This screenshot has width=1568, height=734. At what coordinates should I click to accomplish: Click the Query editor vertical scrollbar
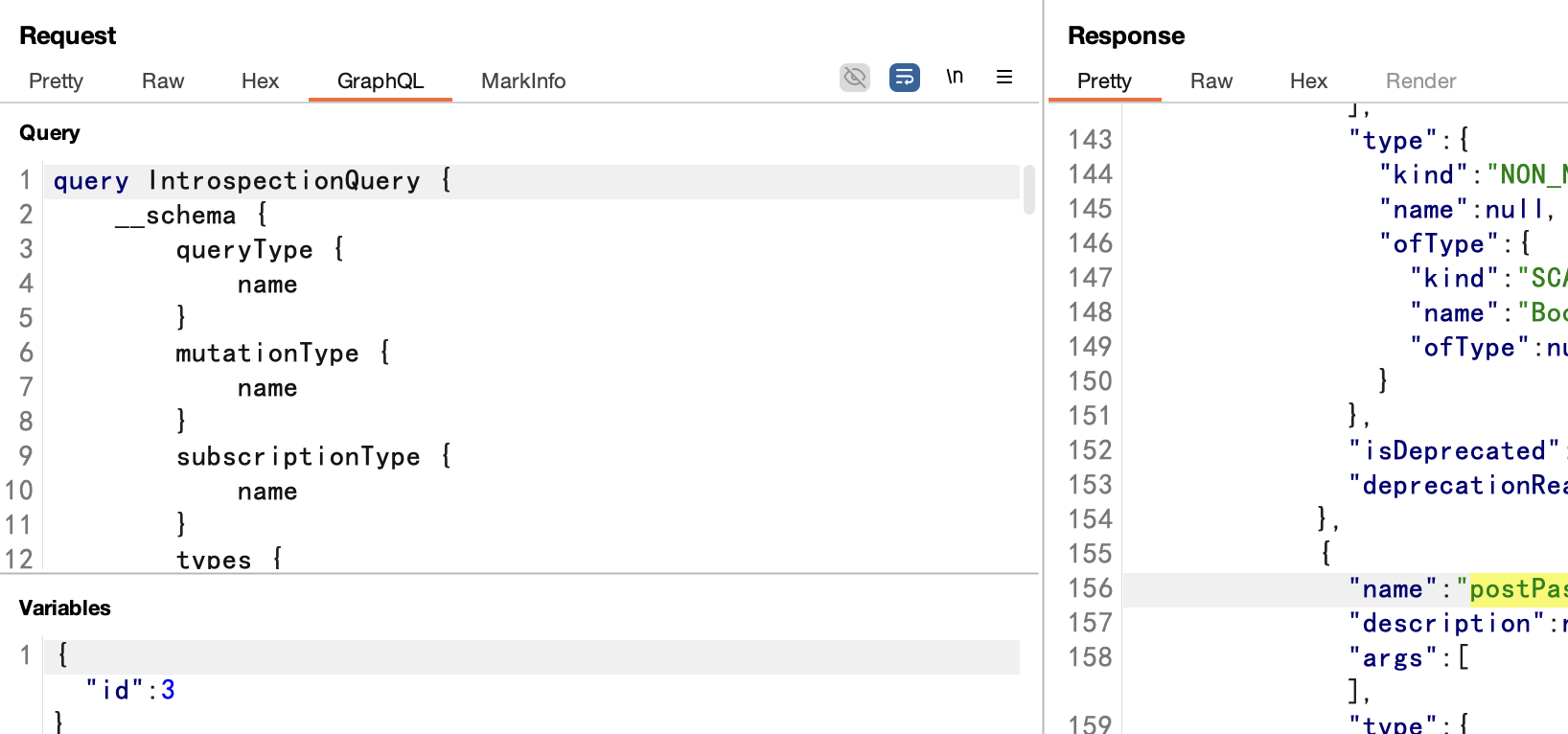click(x=1029, y=190)
